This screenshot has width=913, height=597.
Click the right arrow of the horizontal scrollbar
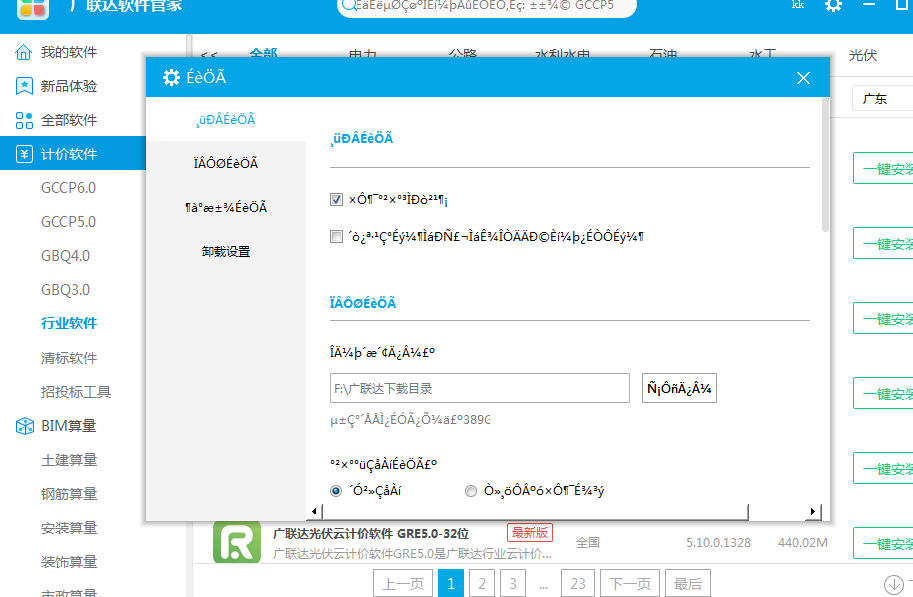tap(813, 511)
